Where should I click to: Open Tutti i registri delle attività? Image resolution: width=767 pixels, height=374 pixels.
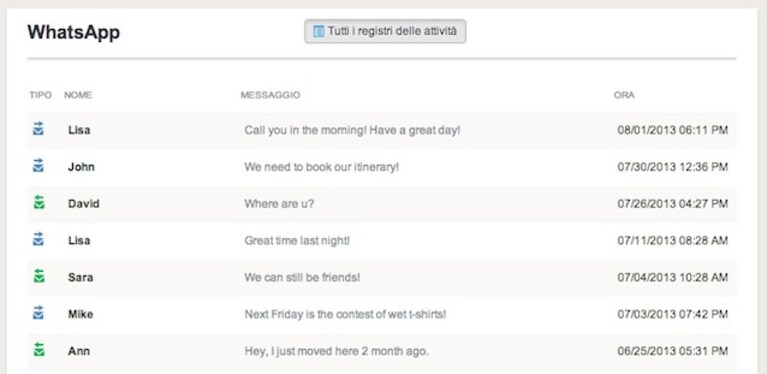point(385,31)
